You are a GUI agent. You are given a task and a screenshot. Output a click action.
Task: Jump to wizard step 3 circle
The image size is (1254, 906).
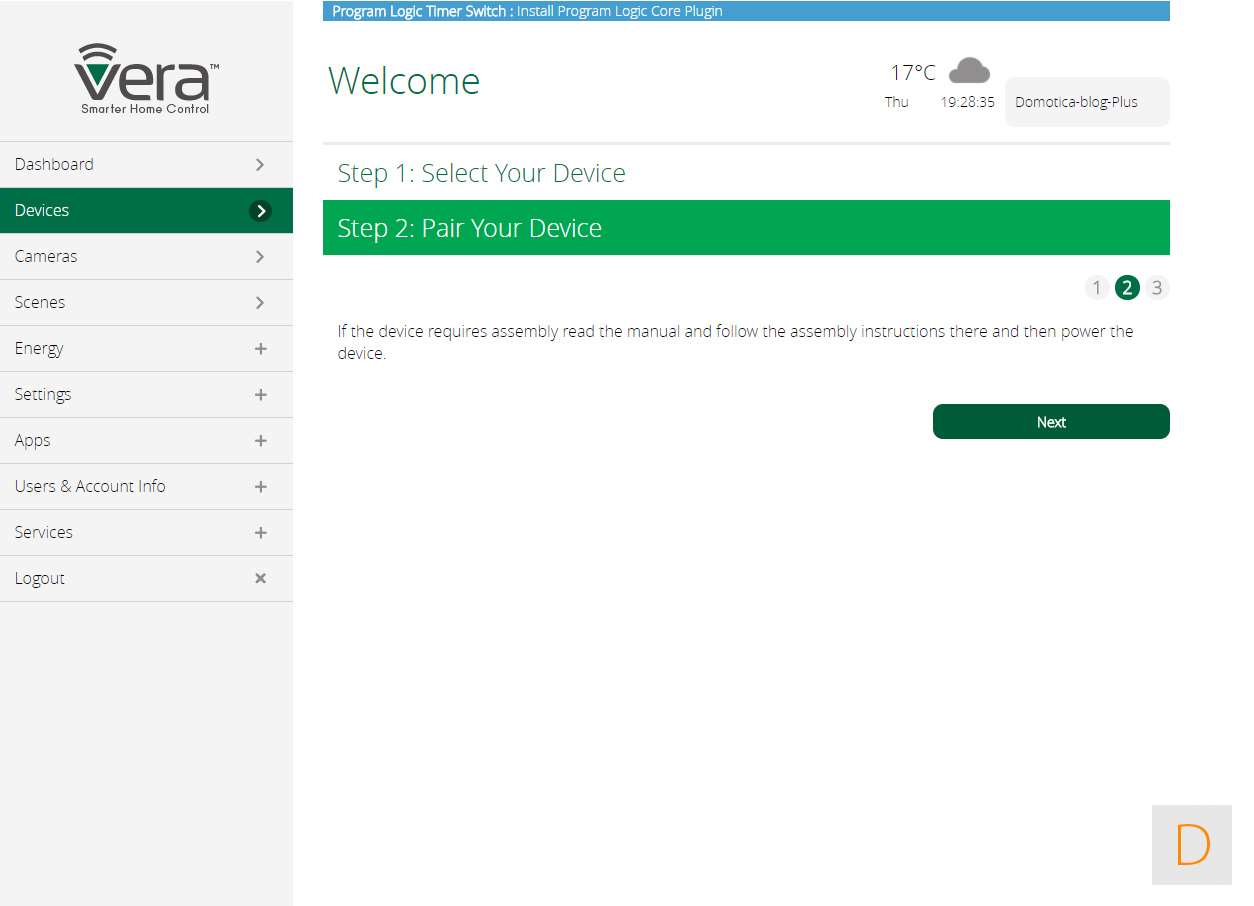click(1157, 288)
